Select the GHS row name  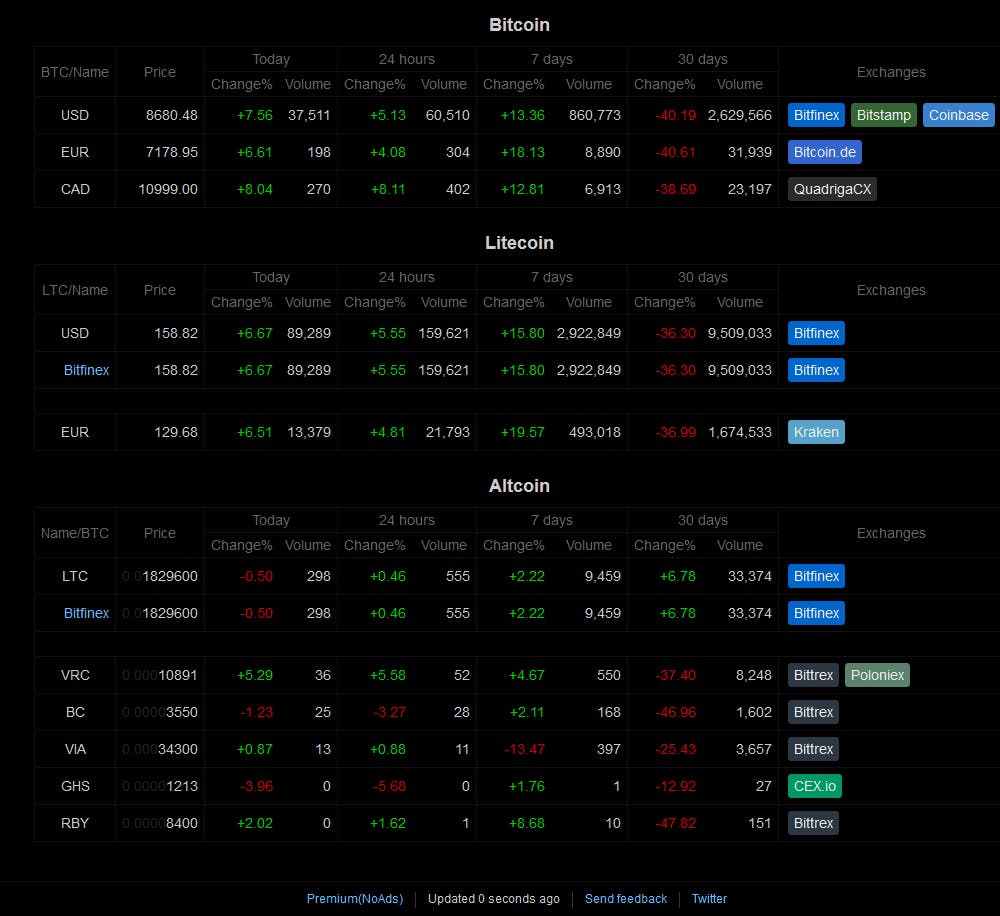coord(75,786)
